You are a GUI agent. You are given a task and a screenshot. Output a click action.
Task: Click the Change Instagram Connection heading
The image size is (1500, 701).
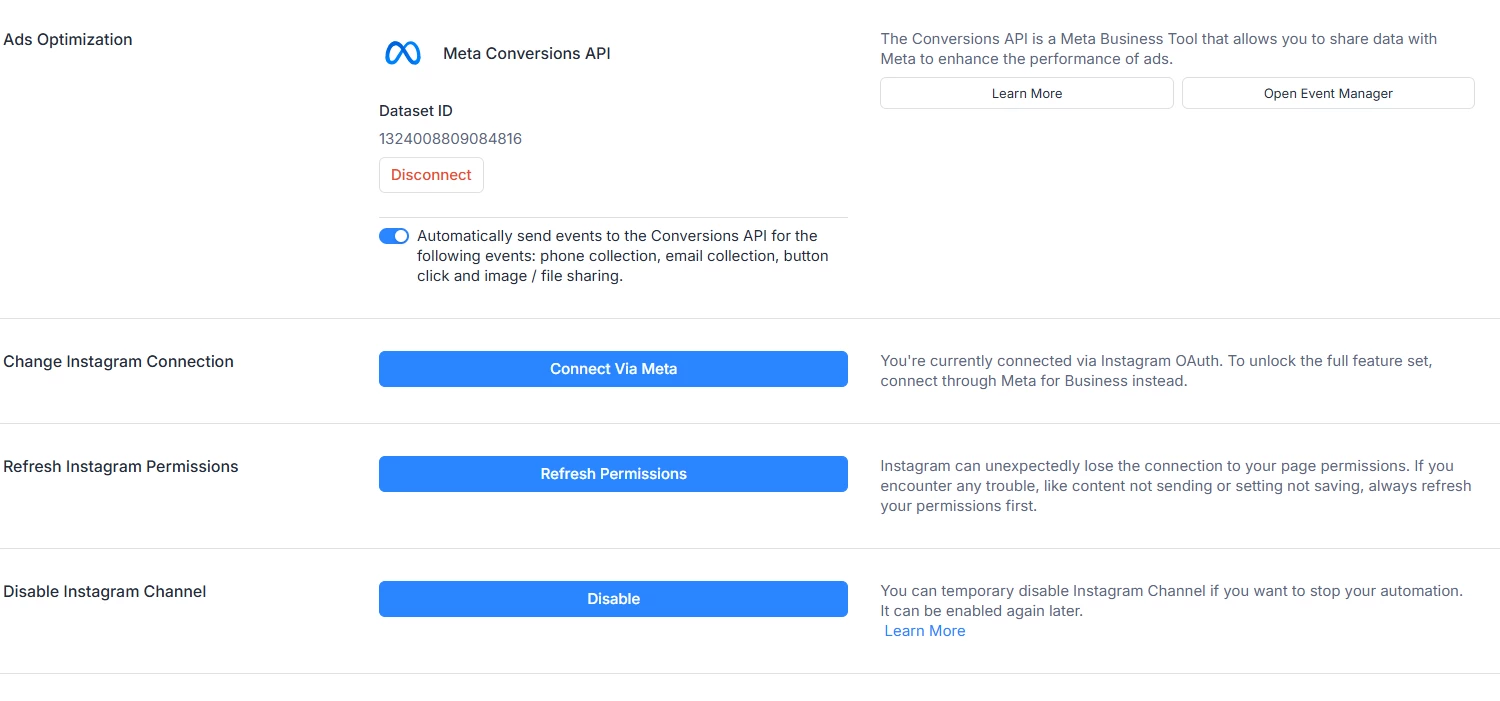coord(119,362)
